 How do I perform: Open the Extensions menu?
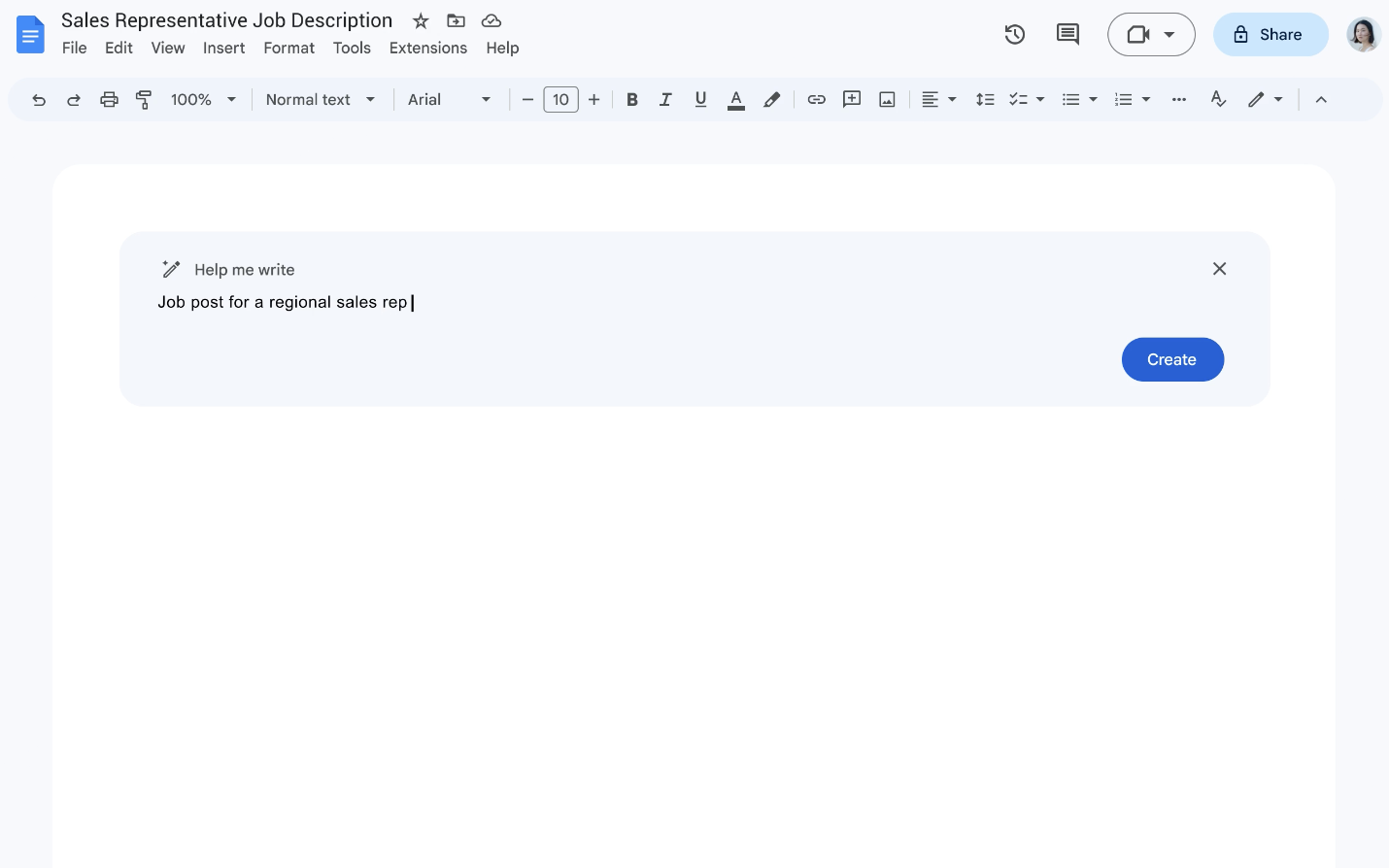click(x=427, y=49)
